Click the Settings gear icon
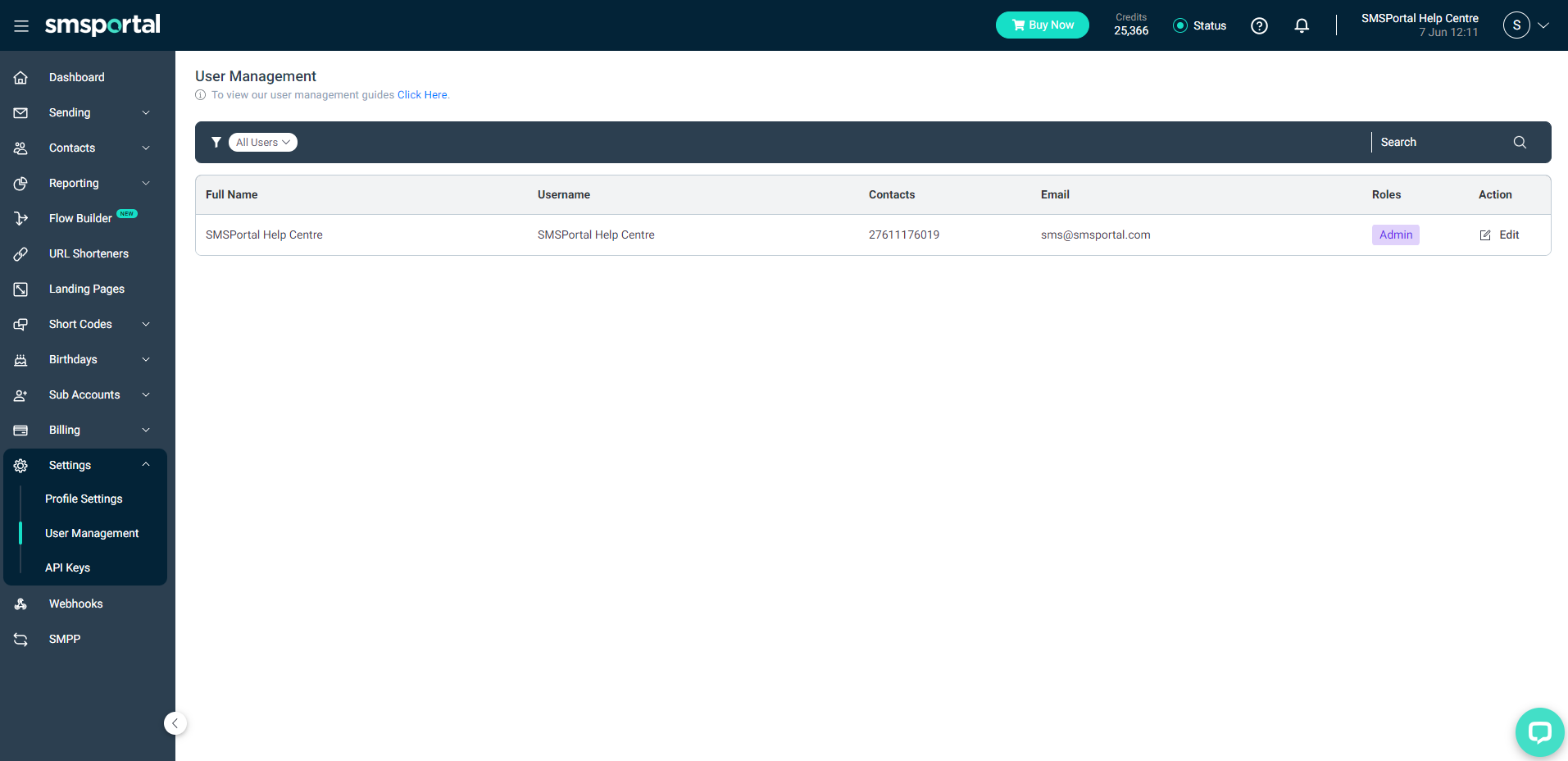Screen dimensions: 1568x761 click(20, 466)
